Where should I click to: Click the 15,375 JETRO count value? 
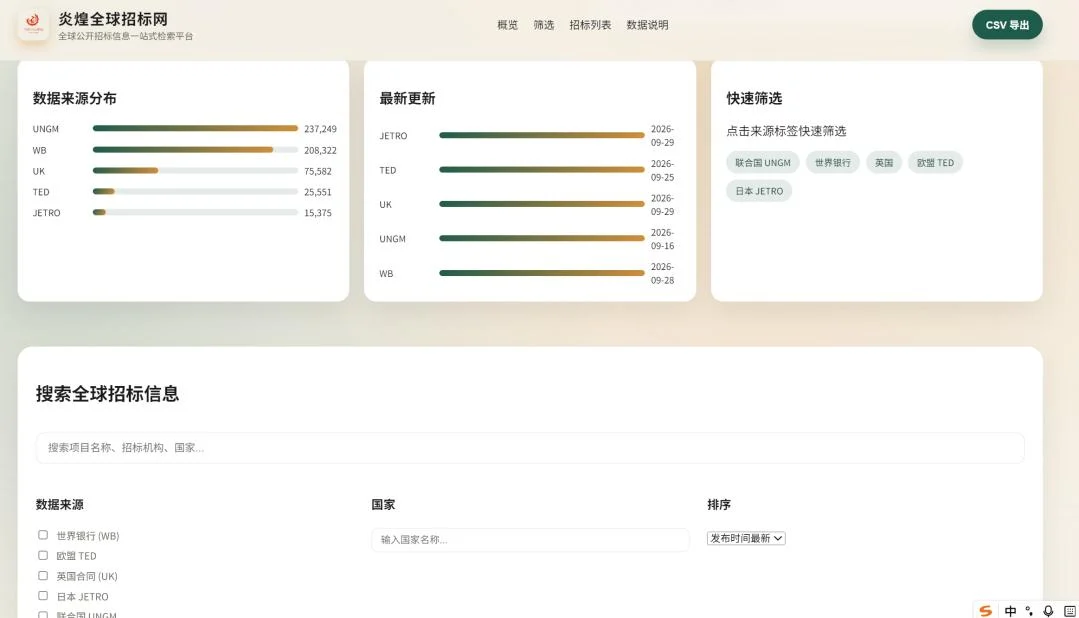pyautogui.click(x=317, y=213)
